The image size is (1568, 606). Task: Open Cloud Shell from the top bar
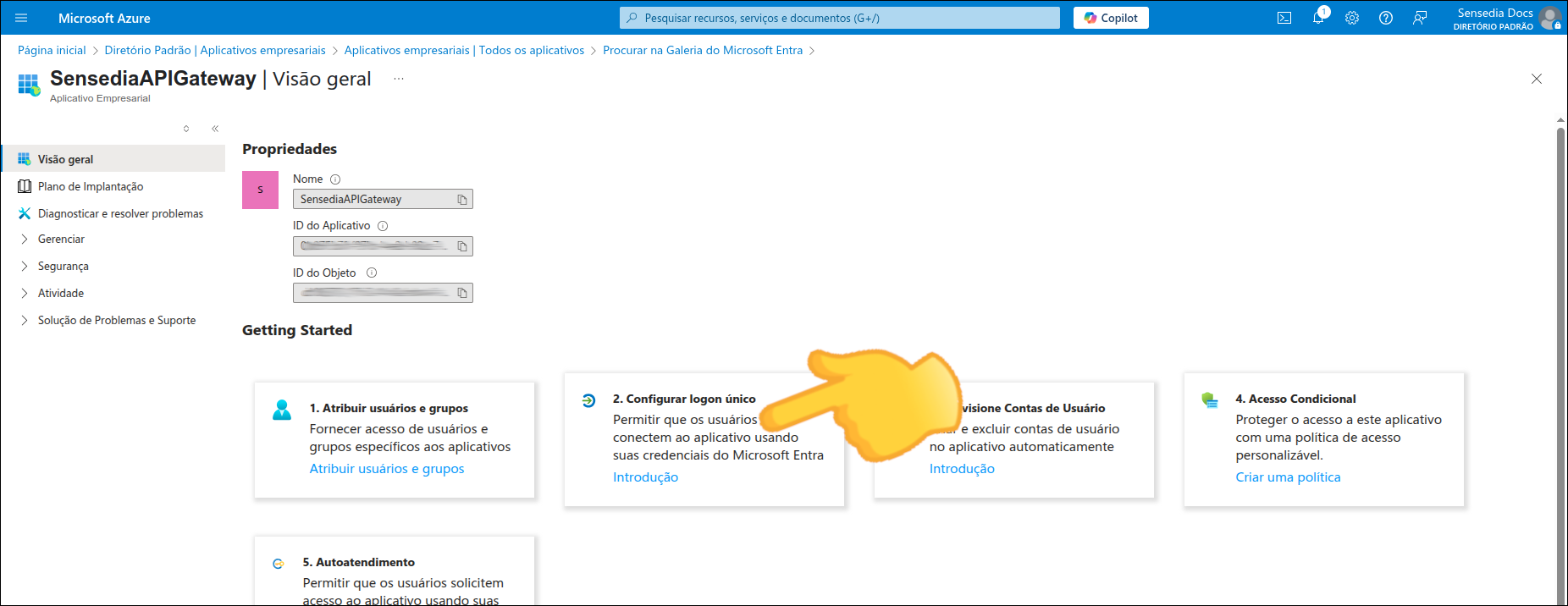coord(1284,18)
